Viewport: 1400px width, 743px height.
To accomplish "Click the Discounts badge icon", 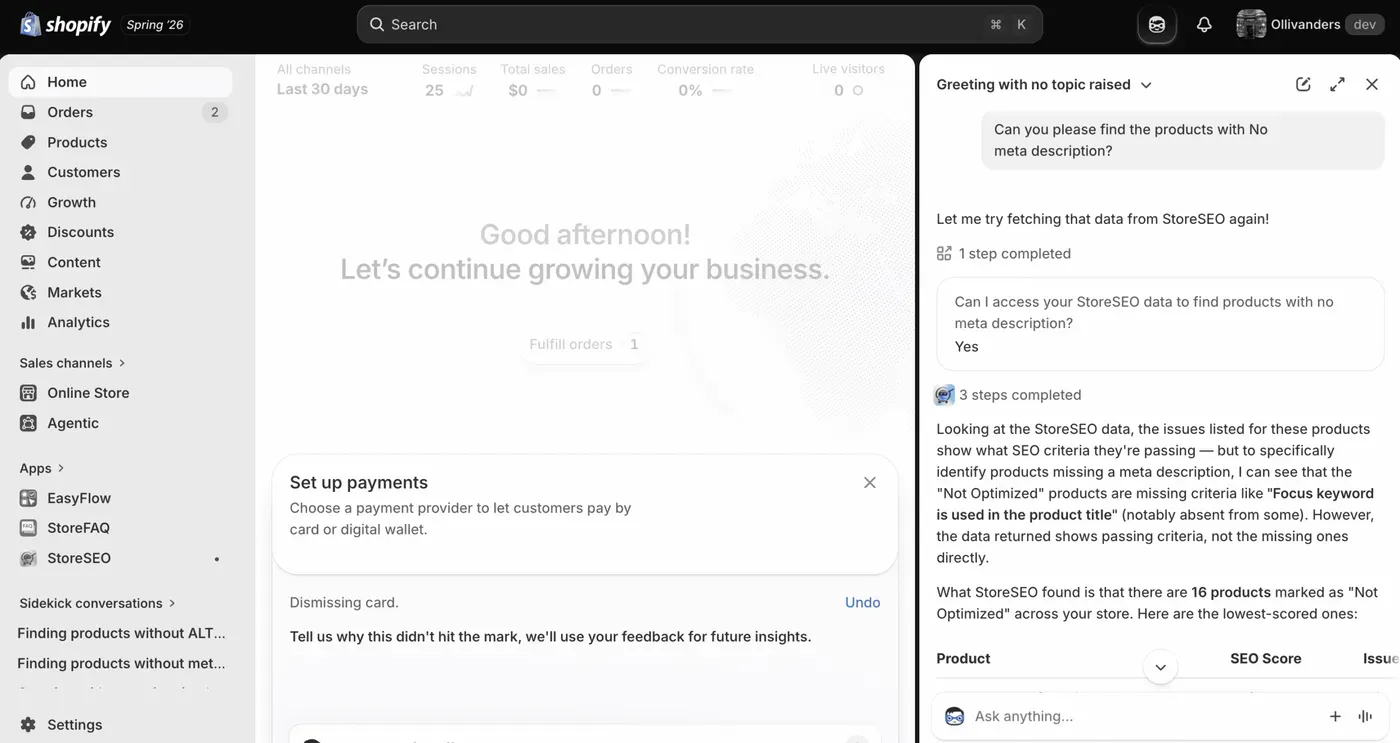I will click(28, 232).
